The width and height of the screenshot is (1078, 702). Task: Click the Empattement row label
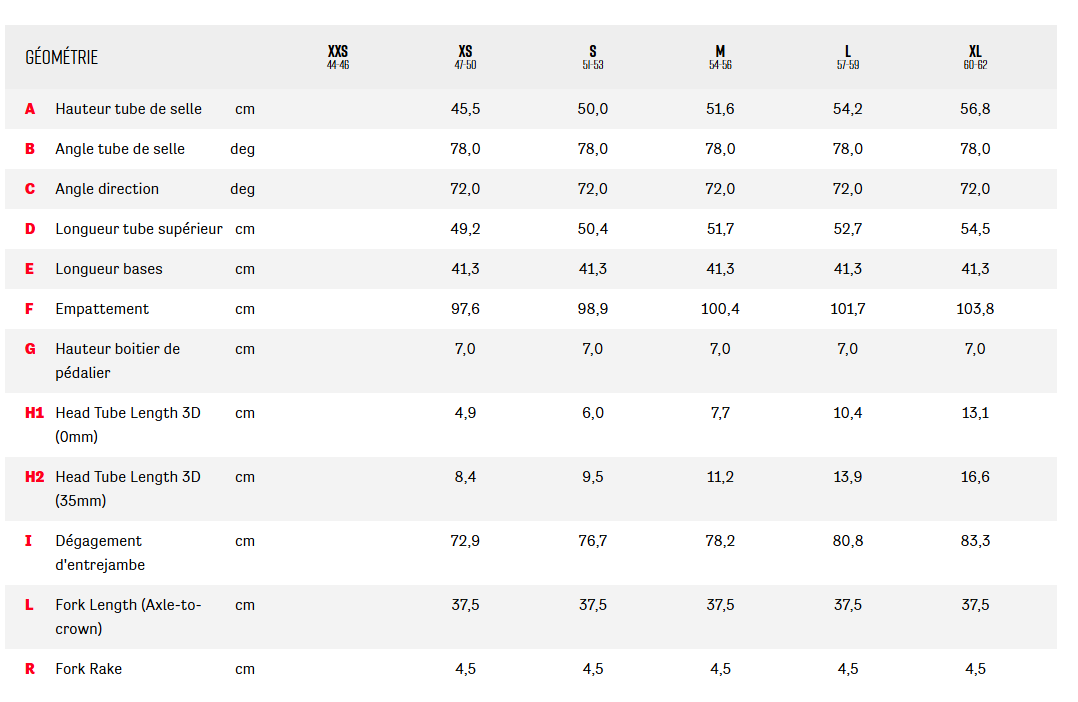point(102,309)
